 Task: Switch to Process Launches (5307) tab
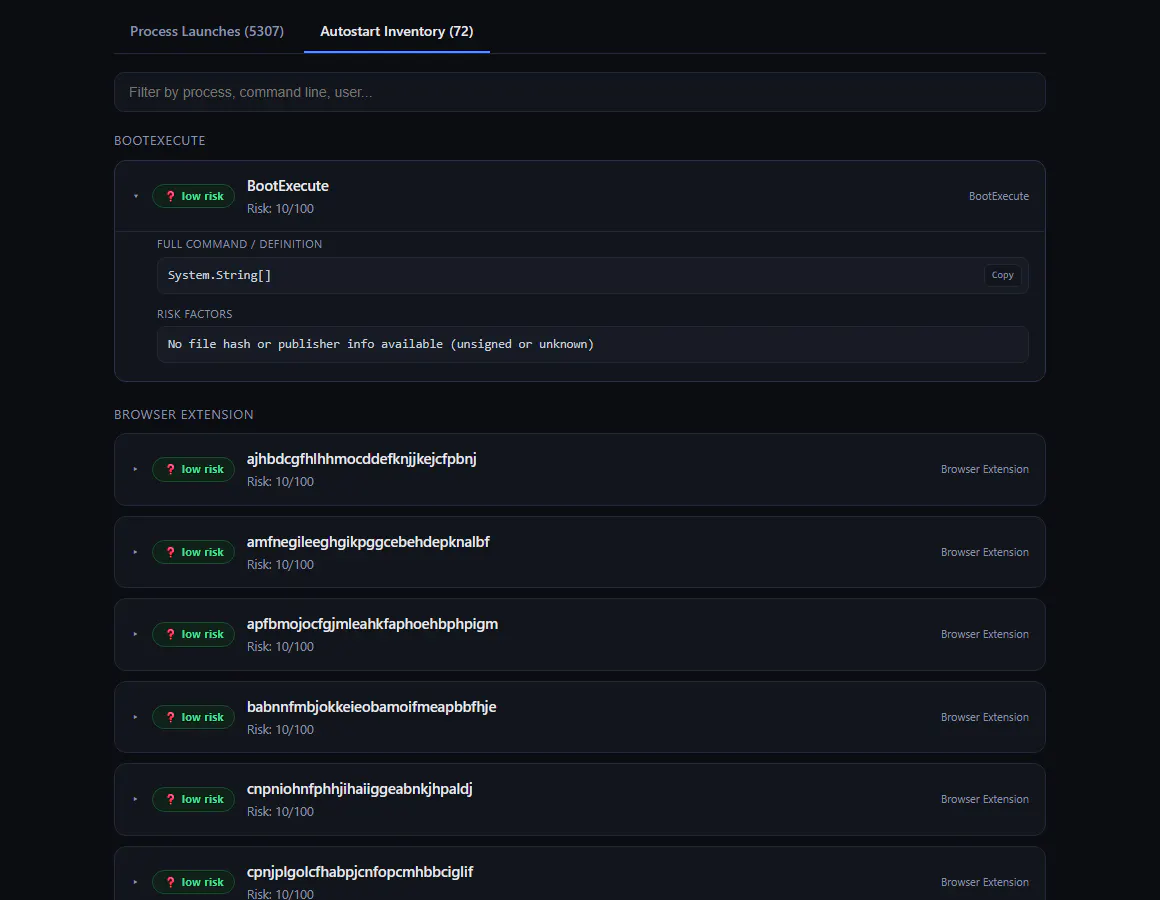tap(207, 31)
